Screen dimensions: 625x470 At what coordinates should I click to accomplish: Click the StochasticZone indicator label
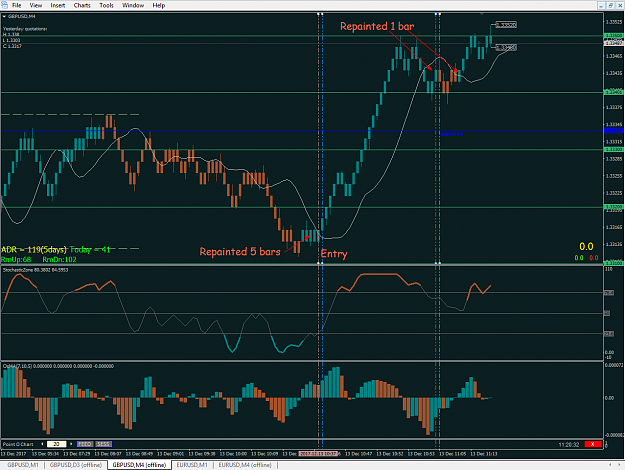pyautogui.click(x=35, y=270)
